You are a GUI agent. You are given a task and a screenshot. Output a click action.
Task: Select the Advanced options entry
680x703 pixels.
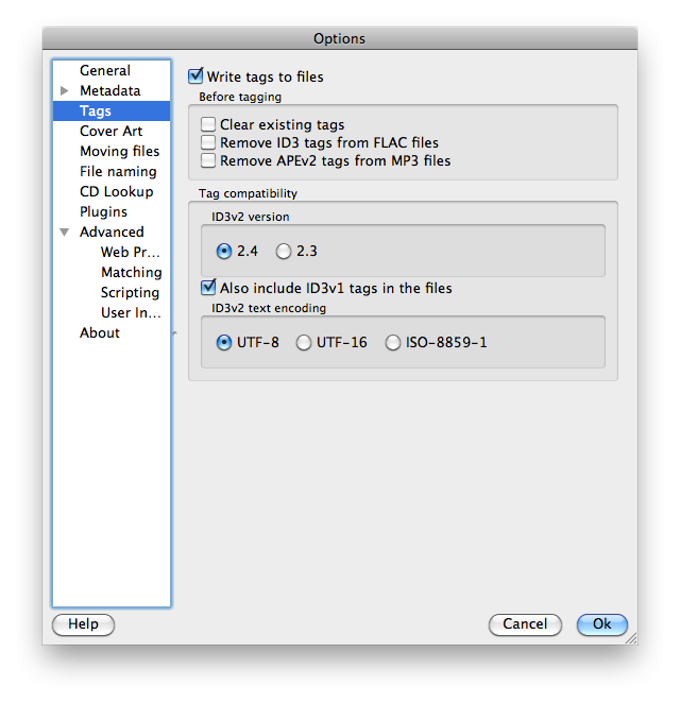(112, 232)
